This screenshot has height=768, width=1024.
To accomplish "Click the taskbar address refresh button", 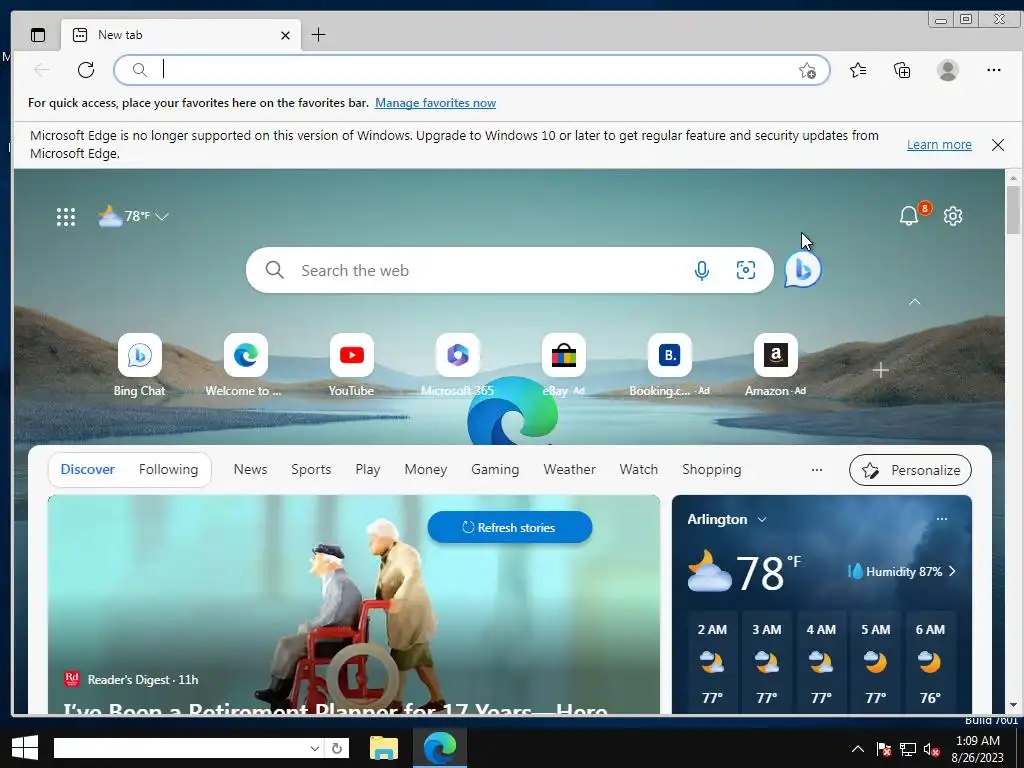I will tap(337, 748).
